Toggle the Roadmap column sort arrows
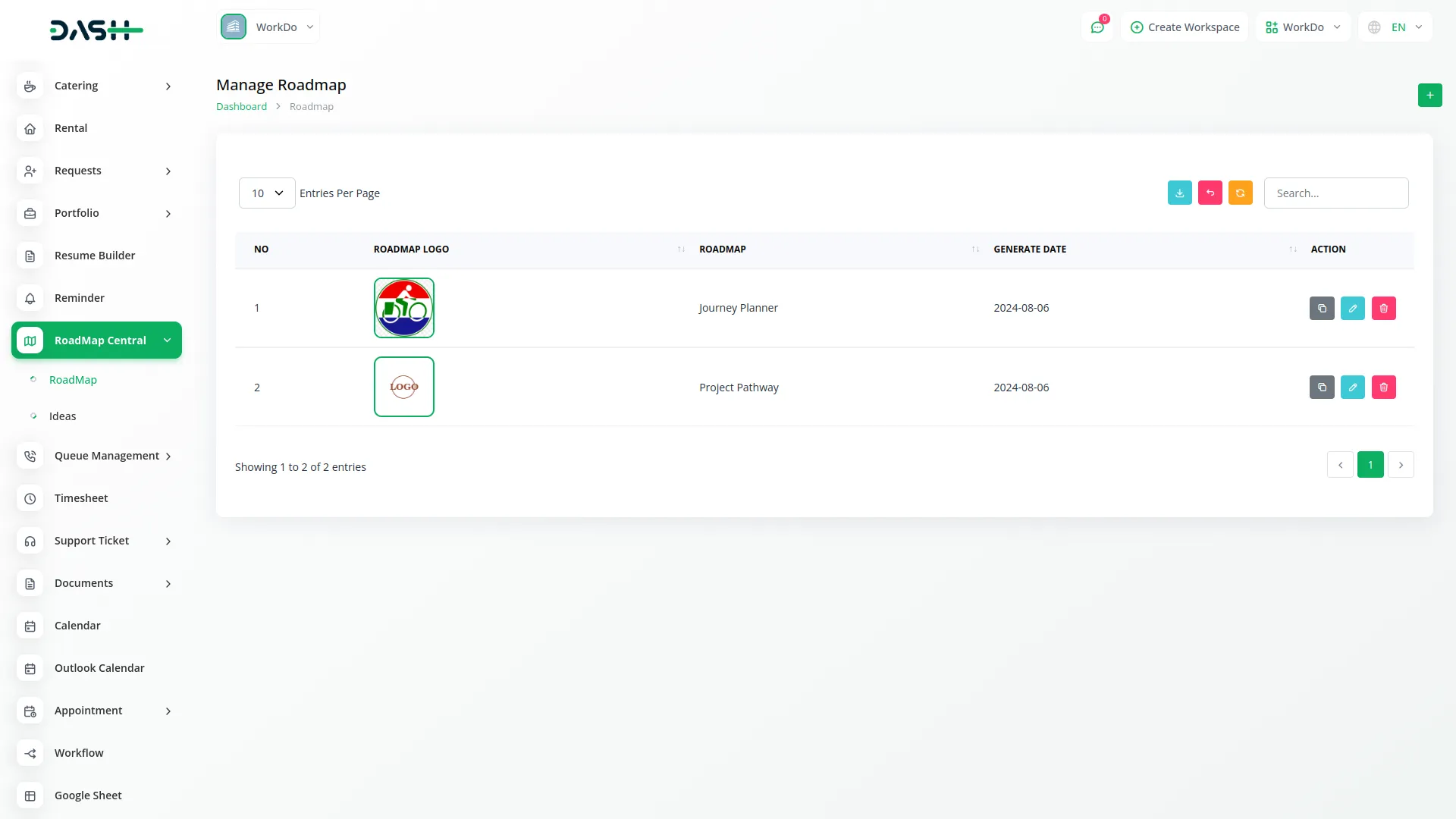The image size is (1456, 819). [x=975, y=249]
